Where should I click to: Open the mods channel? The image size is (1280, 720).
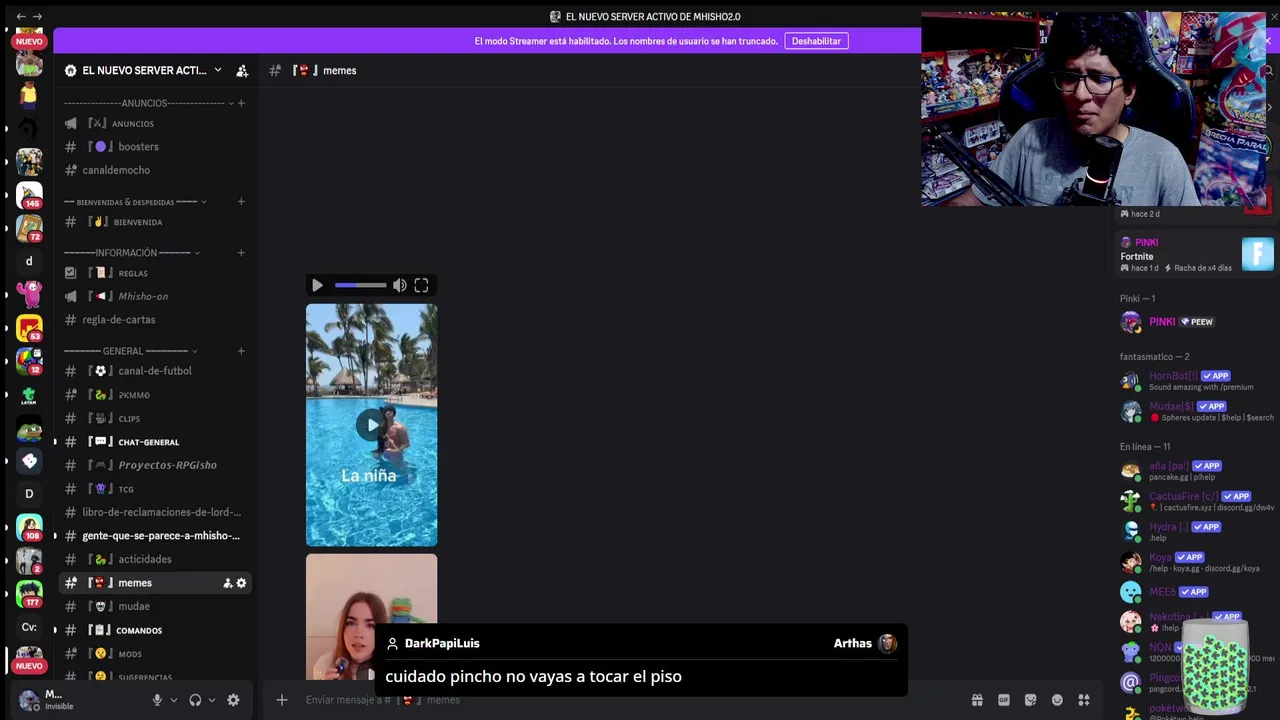(x=154, y=654)
